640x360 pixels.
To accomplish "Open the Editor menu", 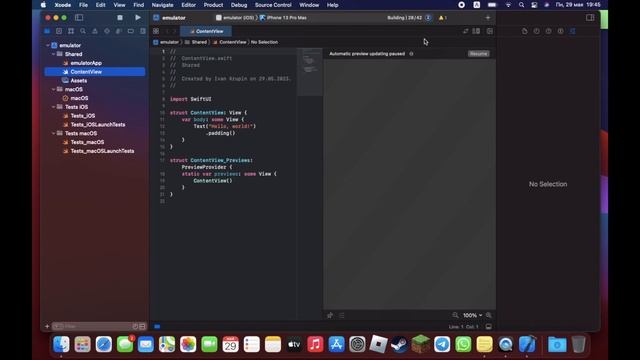I will (188, 5).
